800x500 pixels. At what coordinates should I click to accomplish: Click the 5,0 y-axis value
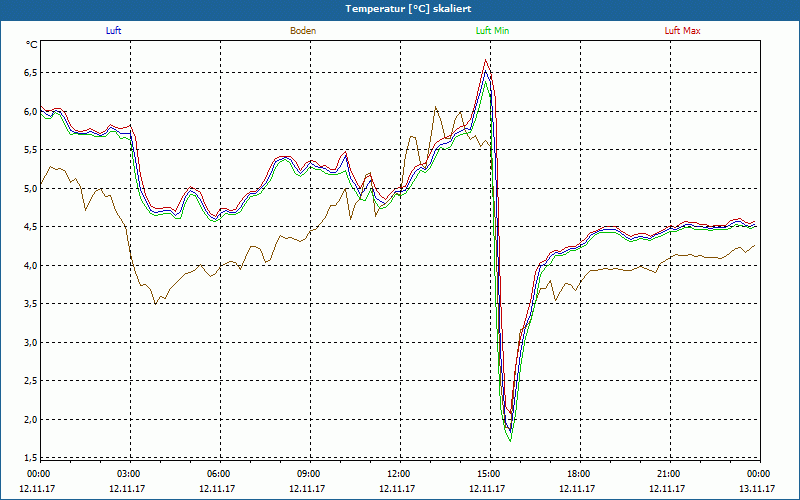click(31, 188)
